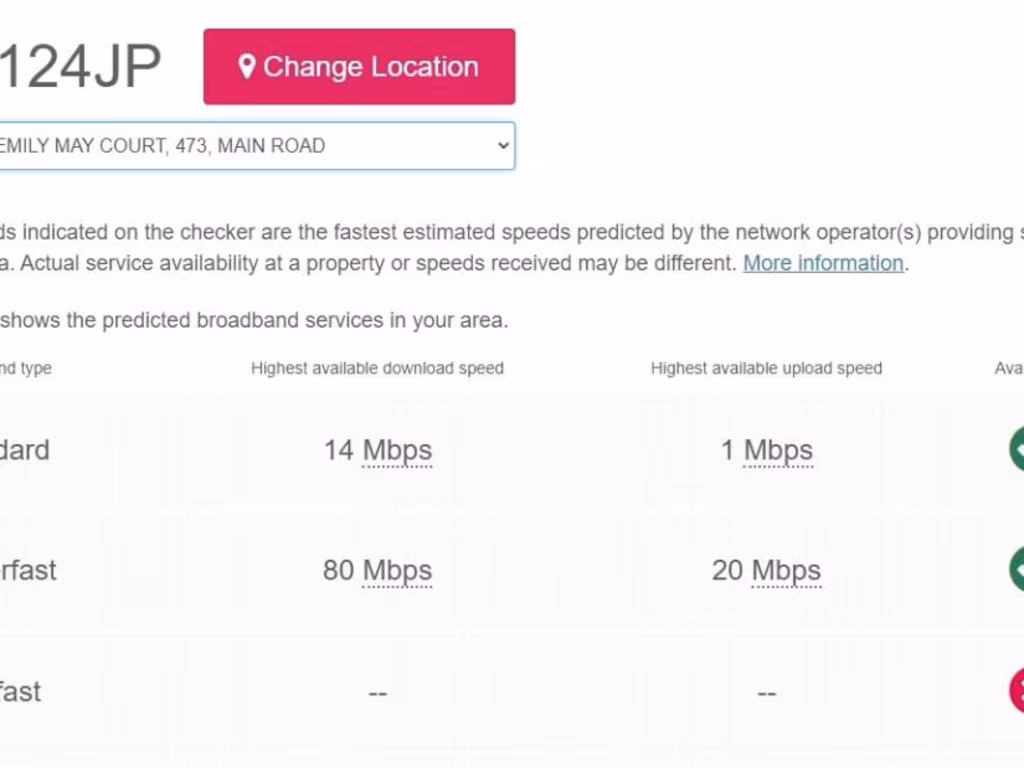Select the Superfast broadband row label
Image resolution: width=1024 pixels, height=768 pixels.
pyautogui.click(x=28, y=570)
